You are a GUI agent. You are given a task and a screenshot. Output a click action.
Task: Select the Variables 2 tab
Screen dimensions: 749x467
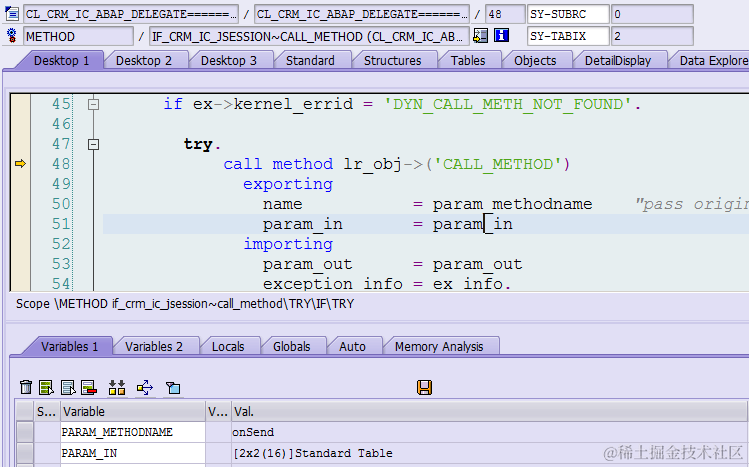pyautogui.click(x=154, y=347)
